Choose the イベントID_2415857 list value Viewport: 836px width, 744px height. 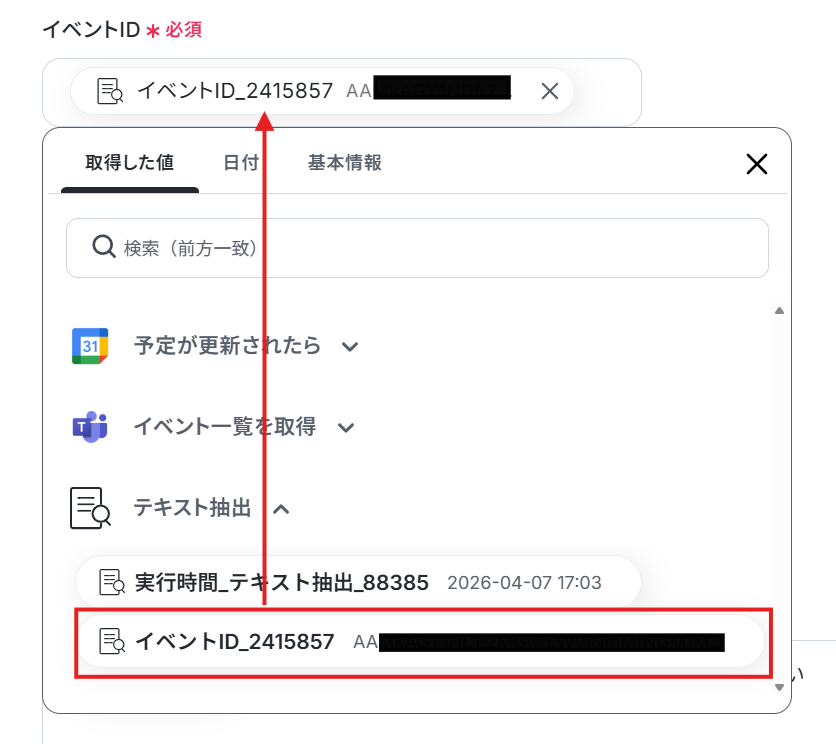pyautogui.click(x=421, y=641)
